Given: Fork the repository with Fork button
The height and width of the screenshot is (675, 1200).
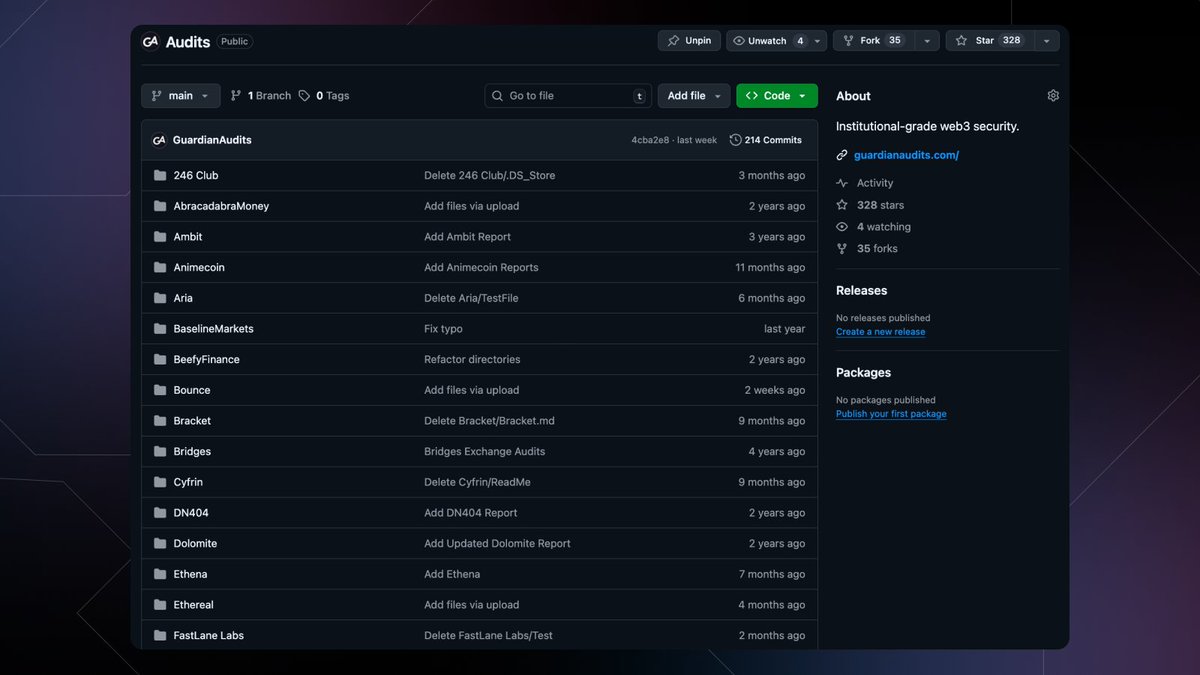Looking at the screenshot, I should tap(874, 41).
